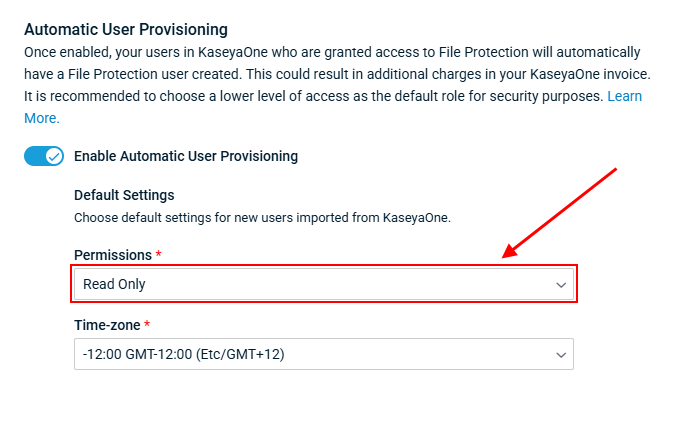675x424 pixels.
Task: Click the Time-zone field label
Action: [107, 325]
